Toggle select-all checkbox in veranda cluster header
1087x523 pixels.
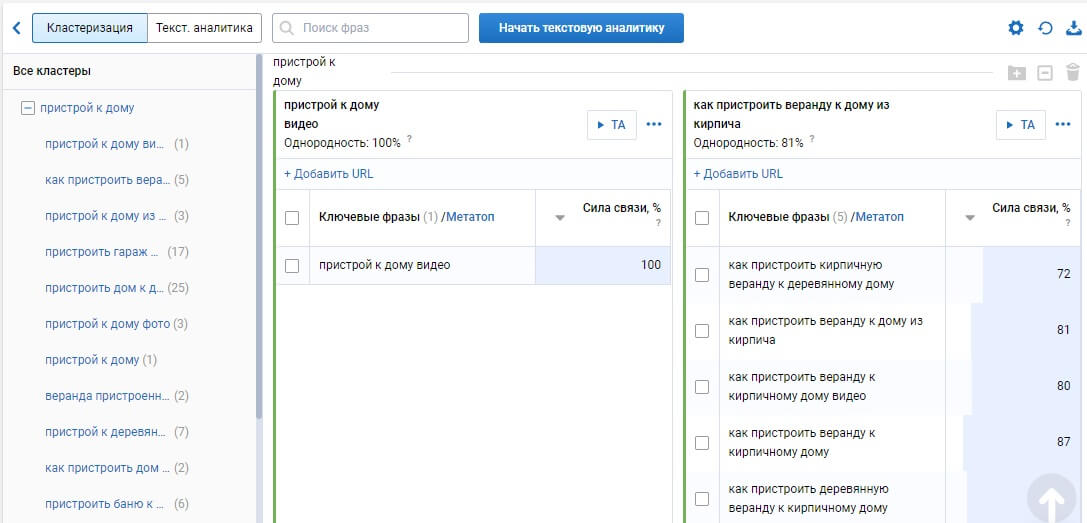click(702, 218)
